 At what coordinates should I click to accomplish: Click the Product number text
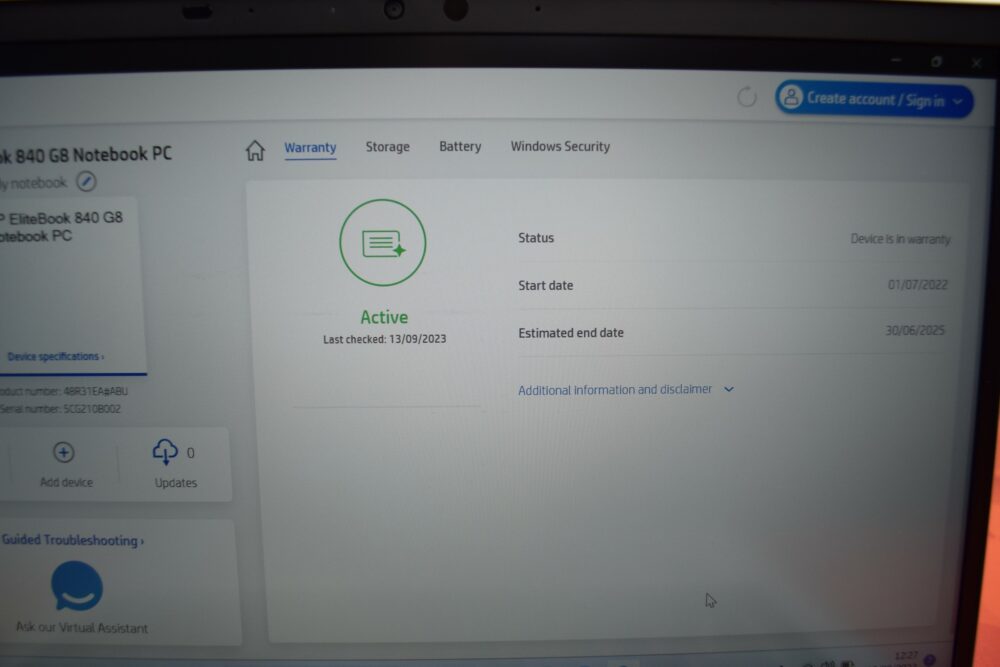pos(64,391)
